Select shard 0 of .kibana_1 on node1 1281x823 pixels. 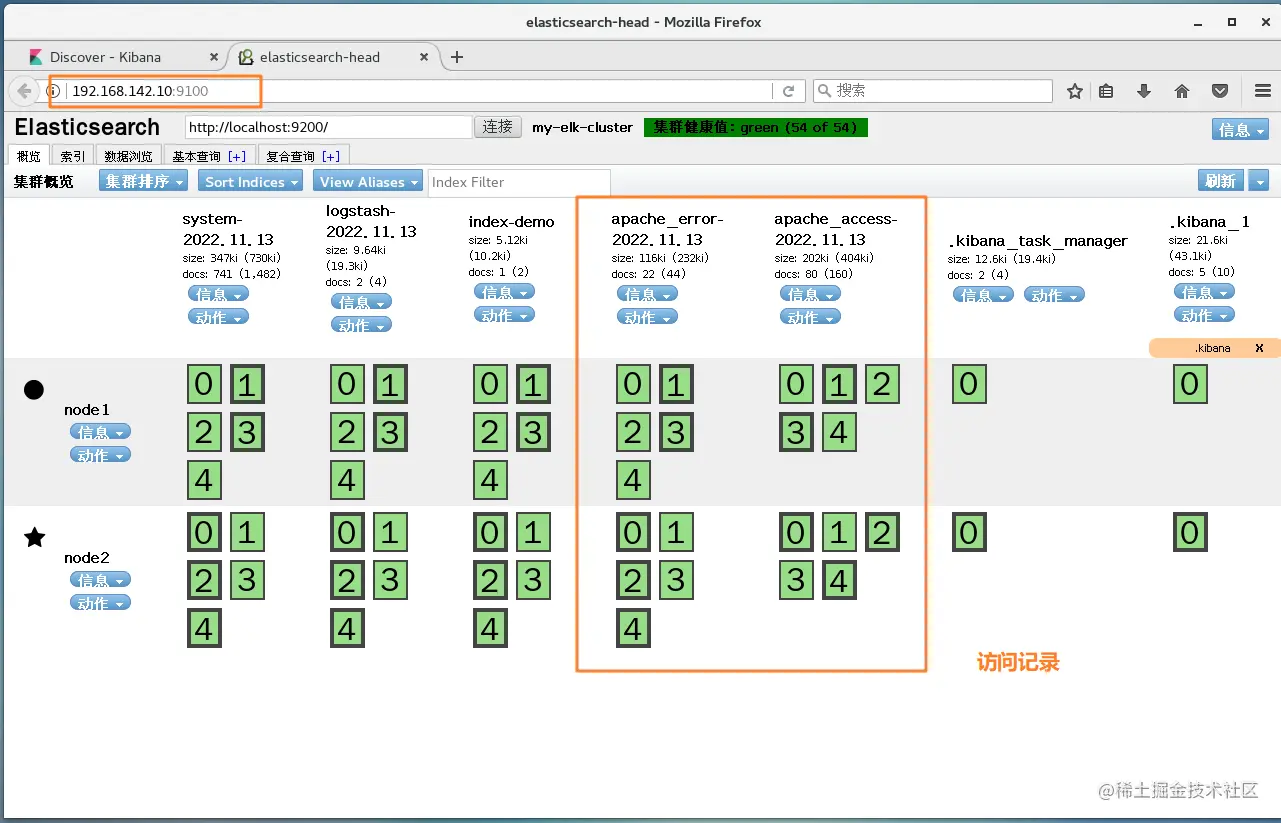pos(1189,384)
